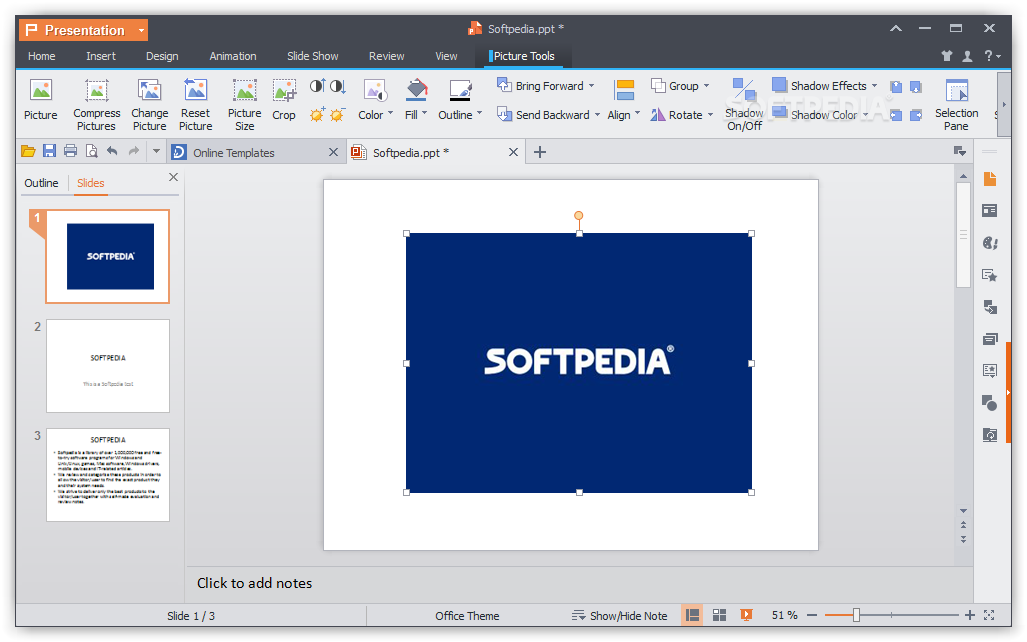1027x642 pixels.
Task: Click the zoom in plus button
Action: coord(970,615)
